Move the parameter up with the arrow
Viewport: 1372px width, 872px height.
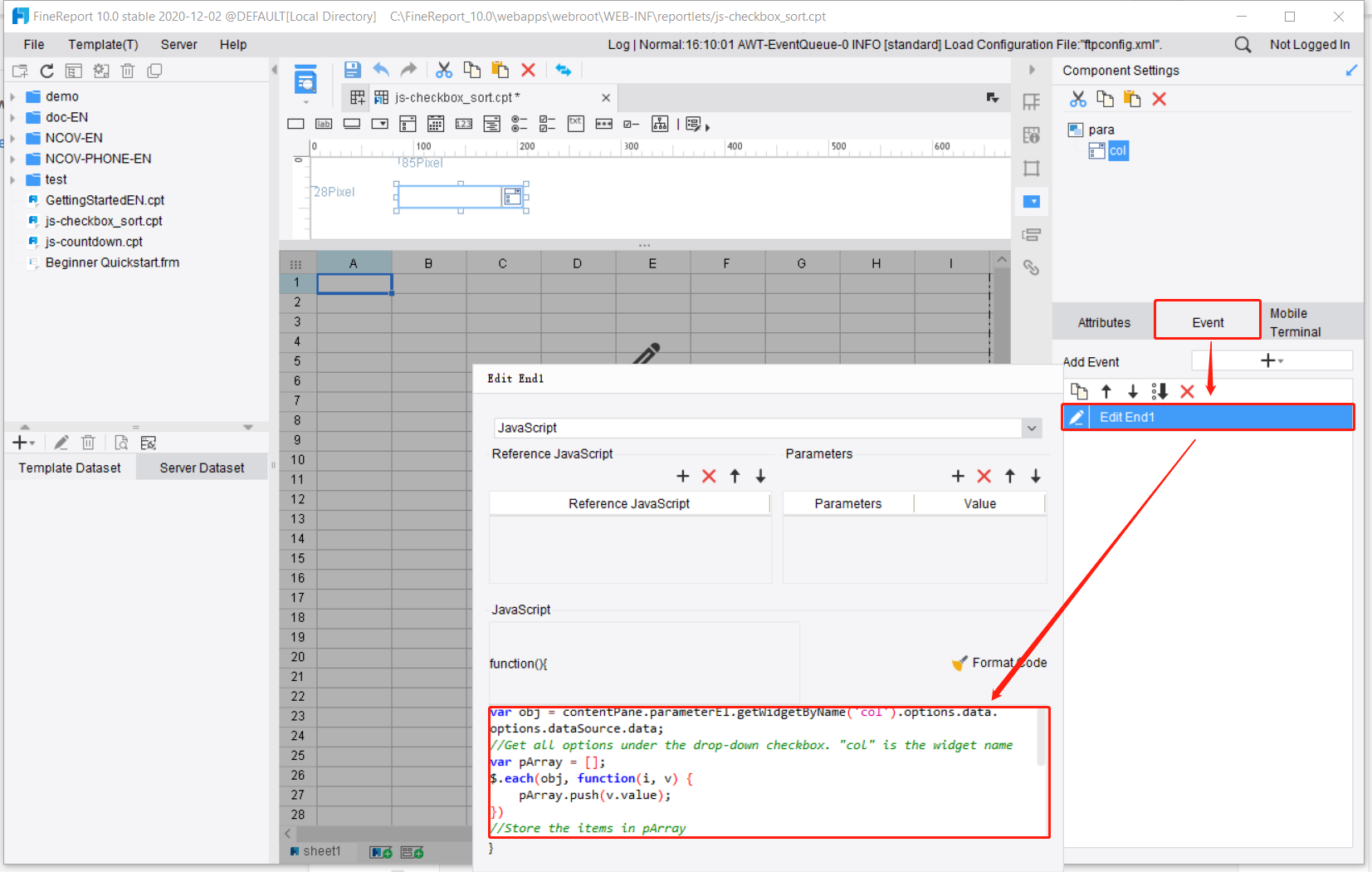1009,476
